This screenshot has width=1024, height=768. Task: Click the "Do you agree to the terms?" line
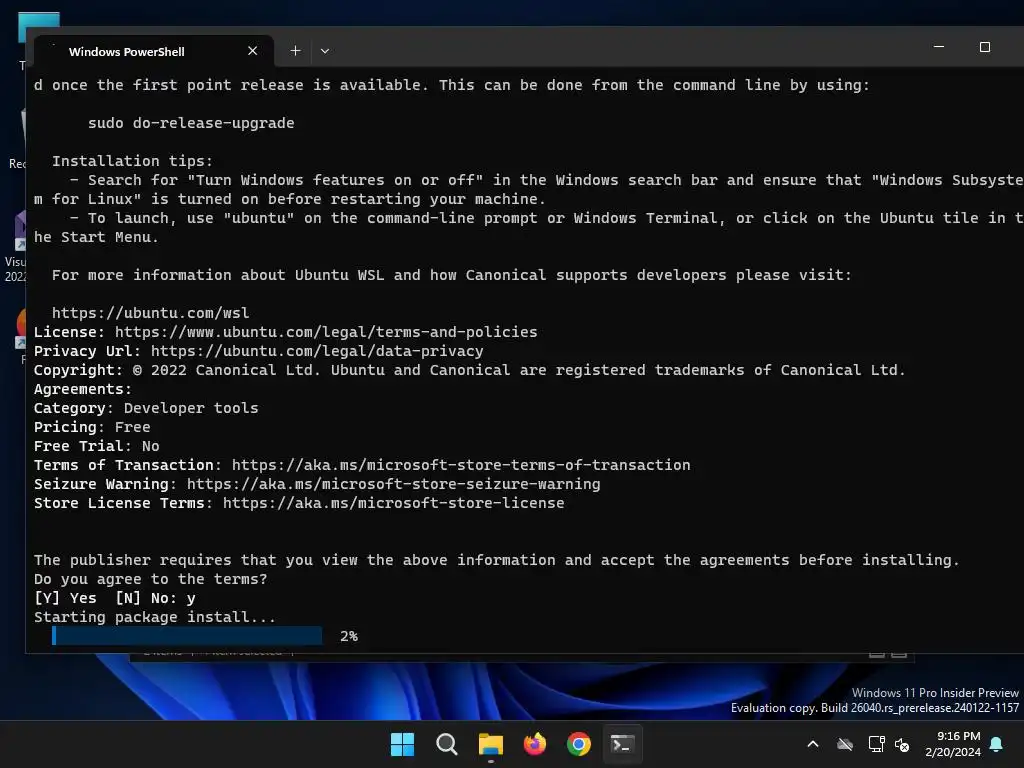click(x=151, y=579)
